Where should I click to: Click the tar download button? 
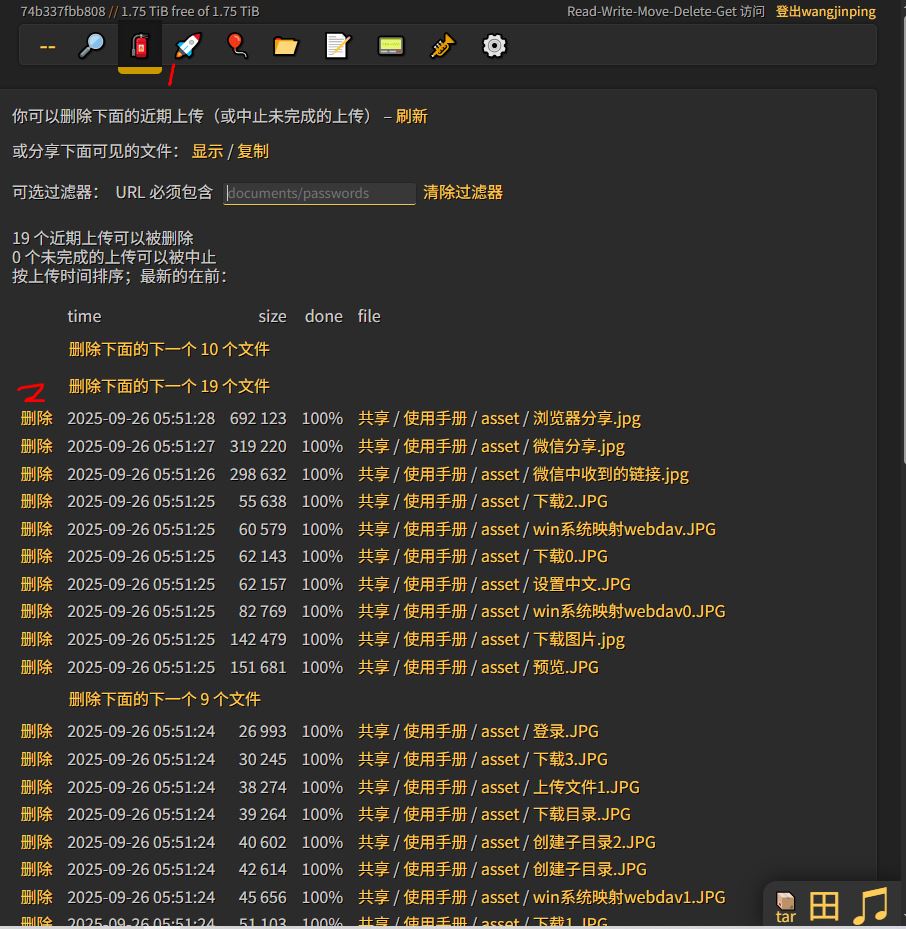tap(786, 908)
